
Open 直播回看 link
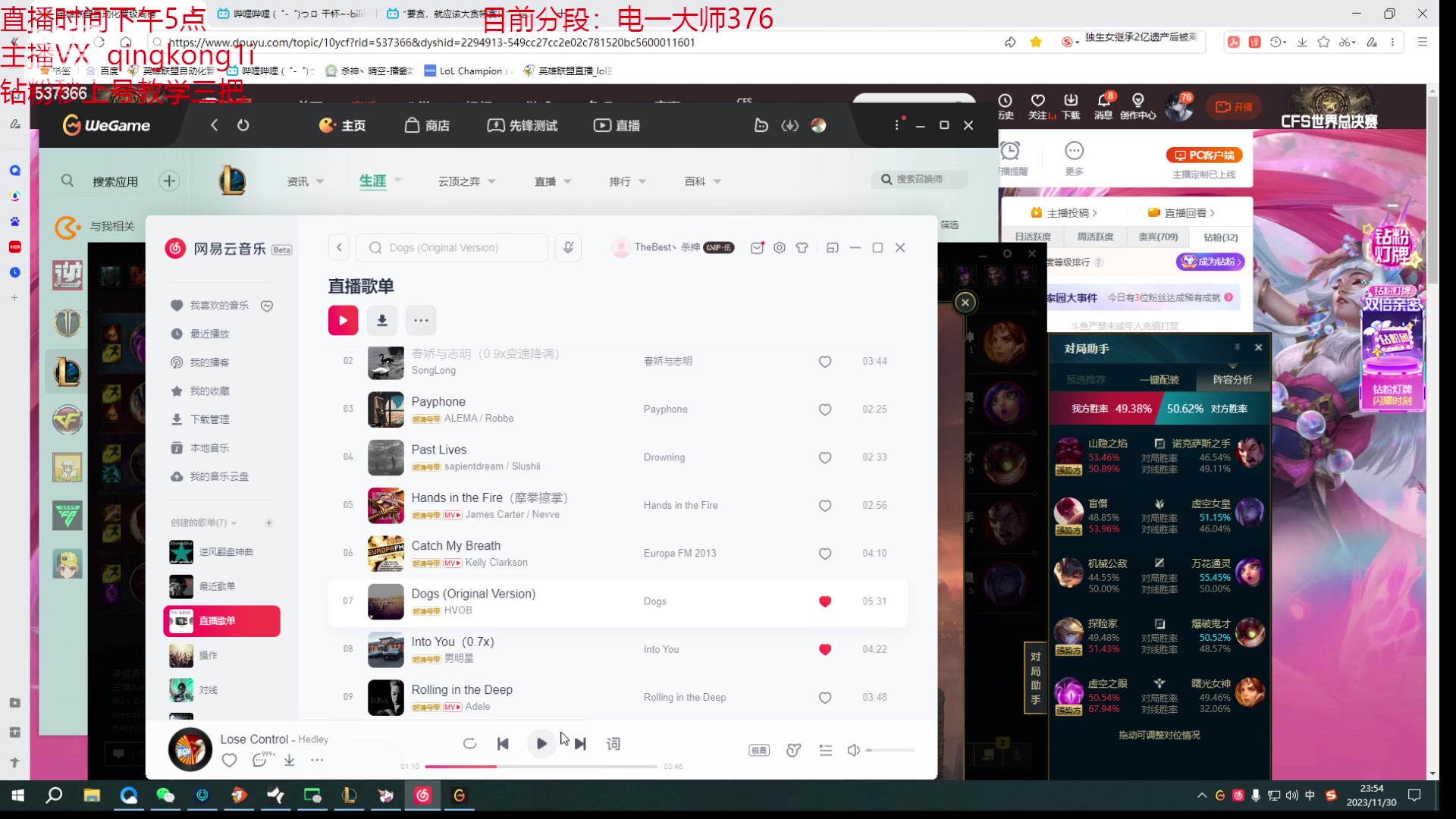[x=1181, y=213]
